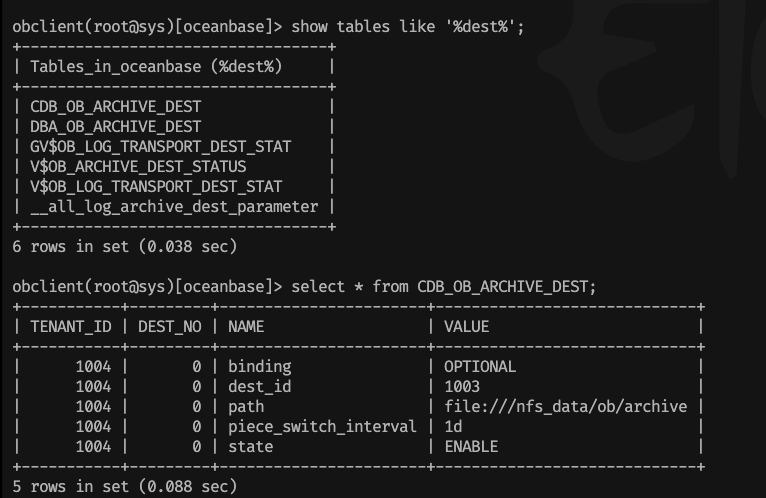This screenshot has height=498, width=766.
Task: Click __all_log_archive_dest_parameter table name
Action: (x=174, y=207)
